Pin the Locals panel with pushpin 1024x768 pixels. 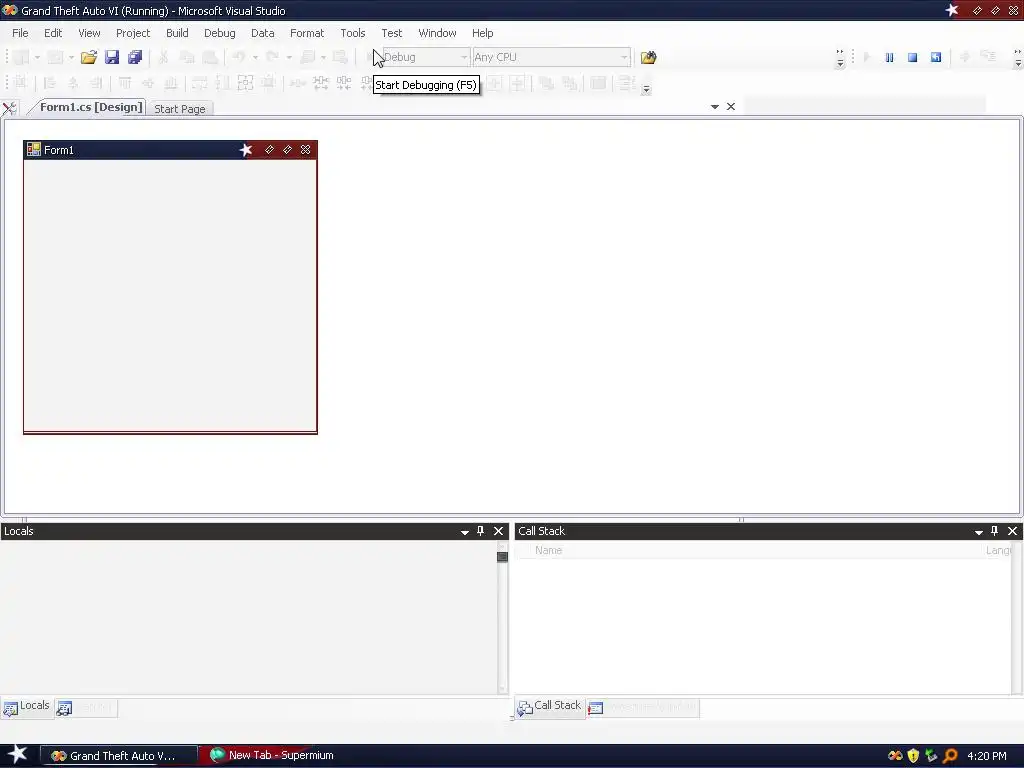click(x=481, y=531)
